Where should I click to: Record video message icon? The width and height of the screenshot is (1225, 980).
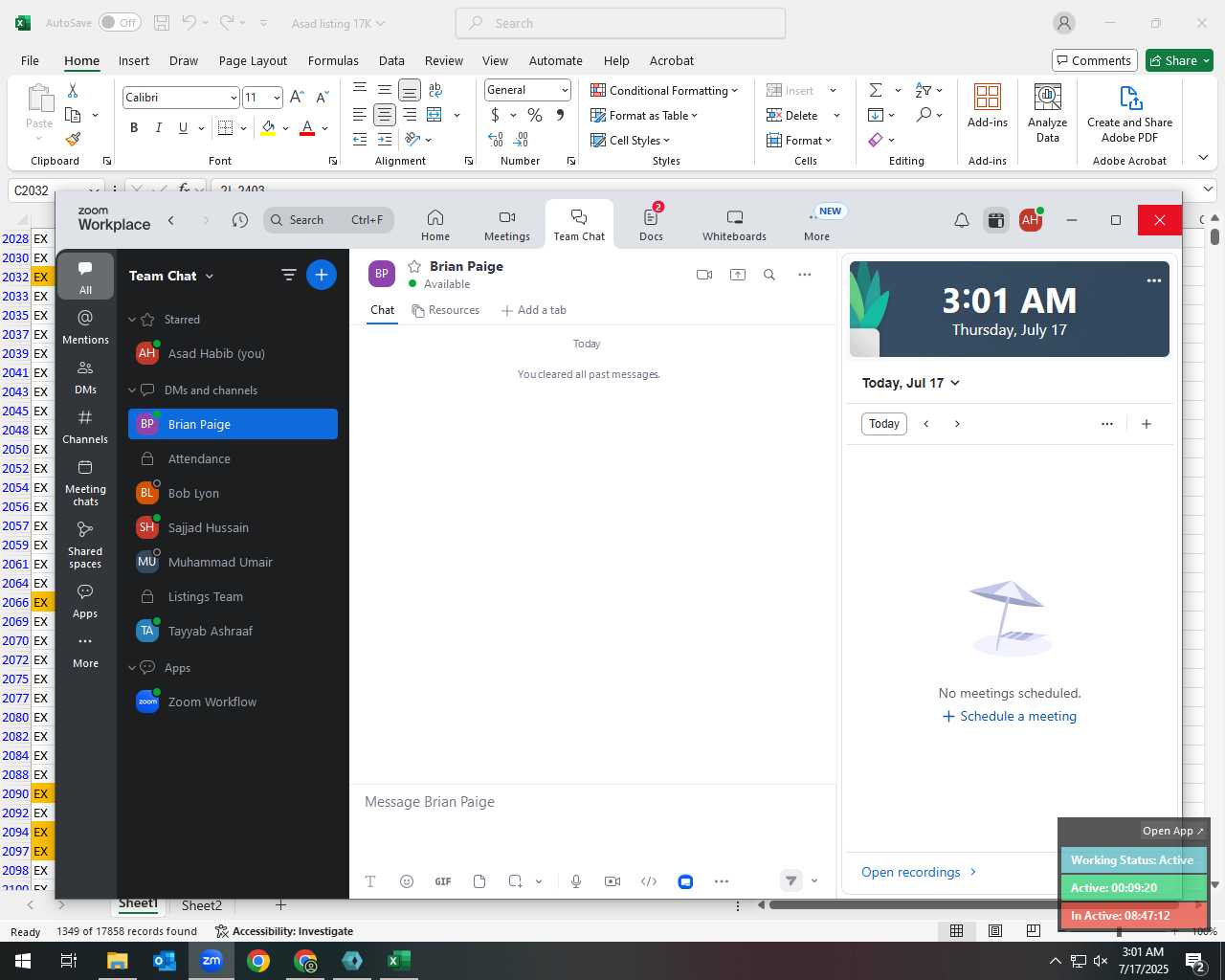click(612, 881)
